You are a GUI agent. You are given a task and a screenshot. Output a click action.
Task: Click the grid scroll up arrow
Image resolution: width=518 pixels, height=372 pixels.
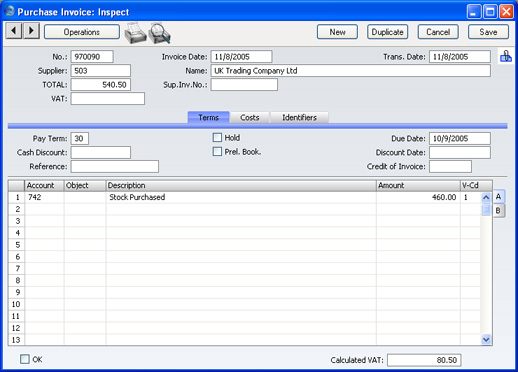point(486,198)
